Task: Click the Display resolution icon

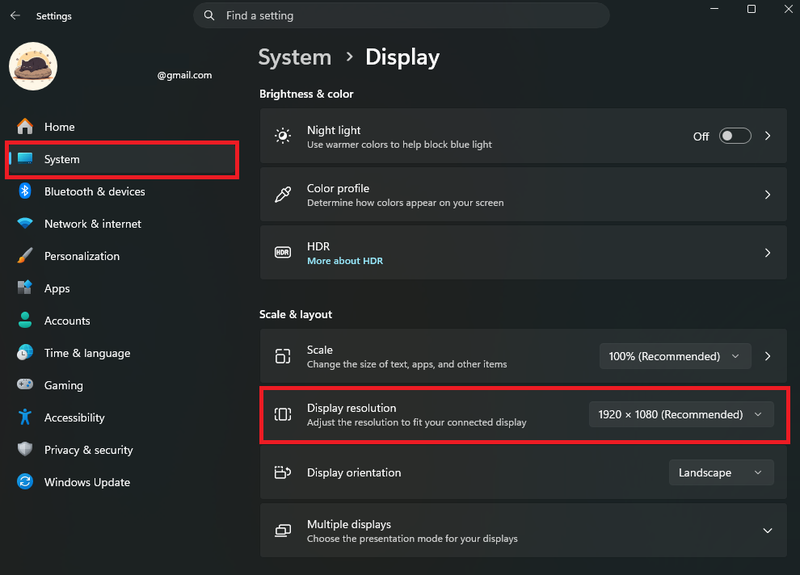Action: 283,414
